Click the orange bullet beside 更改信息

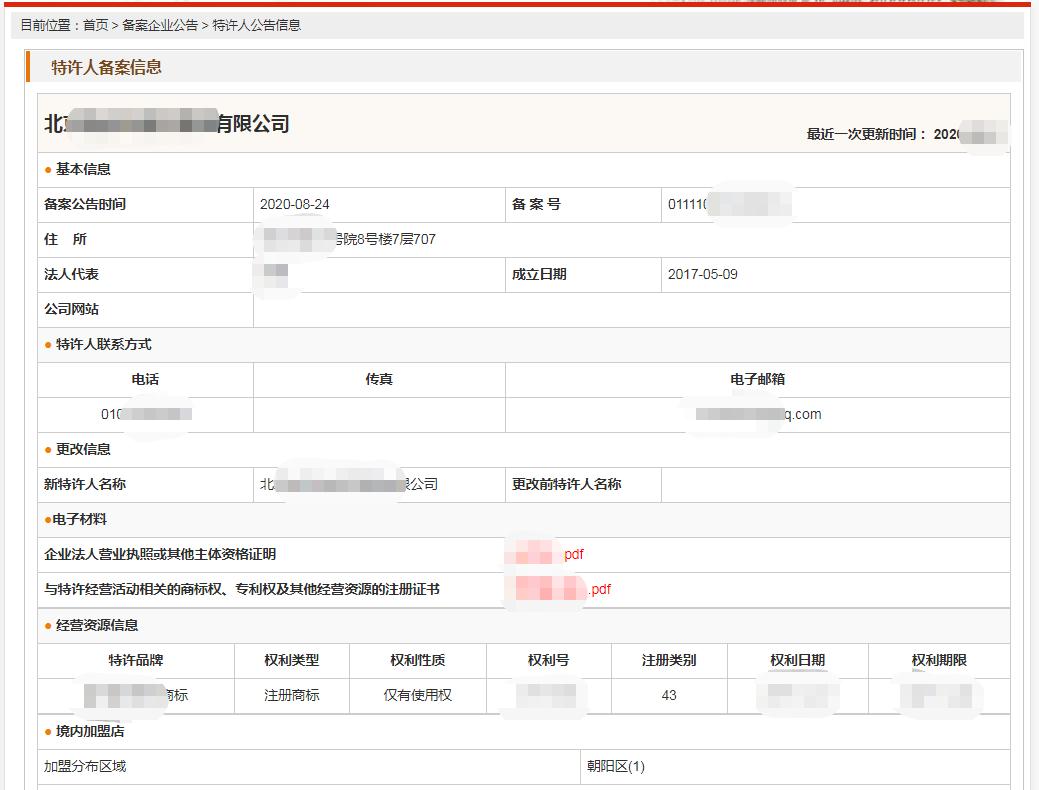pos(48,450)
